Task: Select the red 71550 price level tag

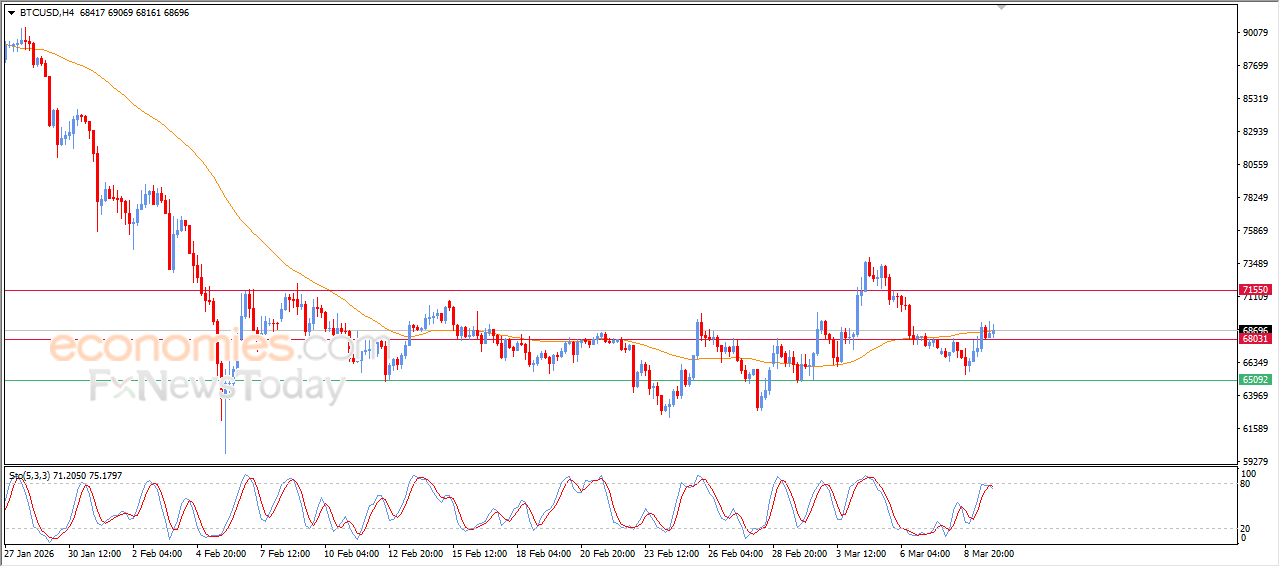Action: click(1255, 290)
